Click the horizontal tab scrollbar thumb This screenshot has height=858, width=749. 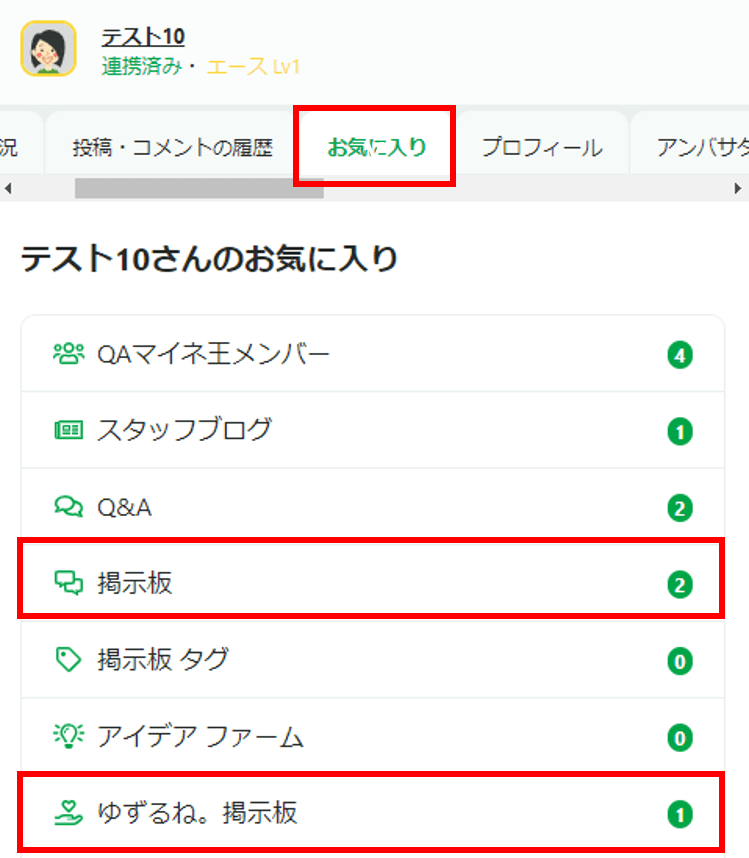click(198, 188)
